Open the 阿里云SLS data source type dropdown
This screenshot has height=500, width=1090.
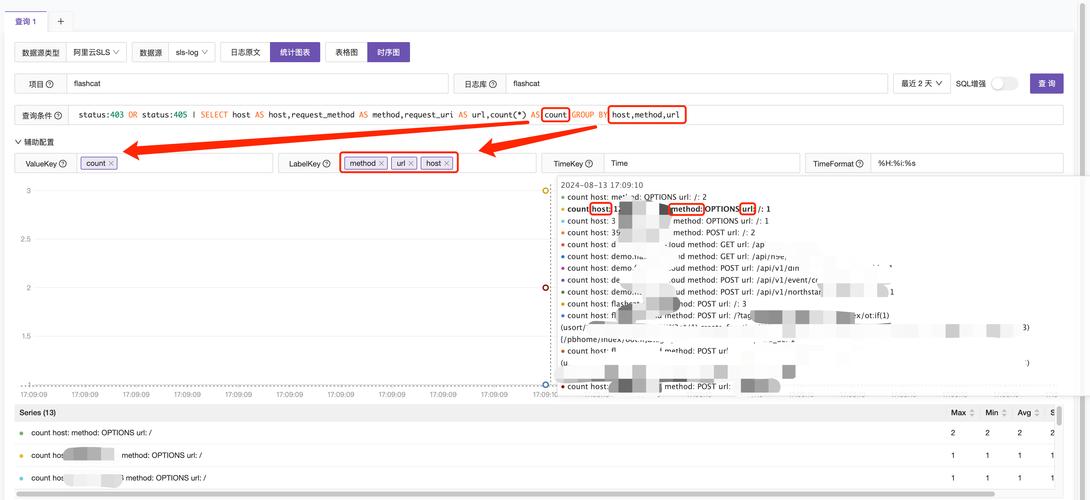pos(96,52)
